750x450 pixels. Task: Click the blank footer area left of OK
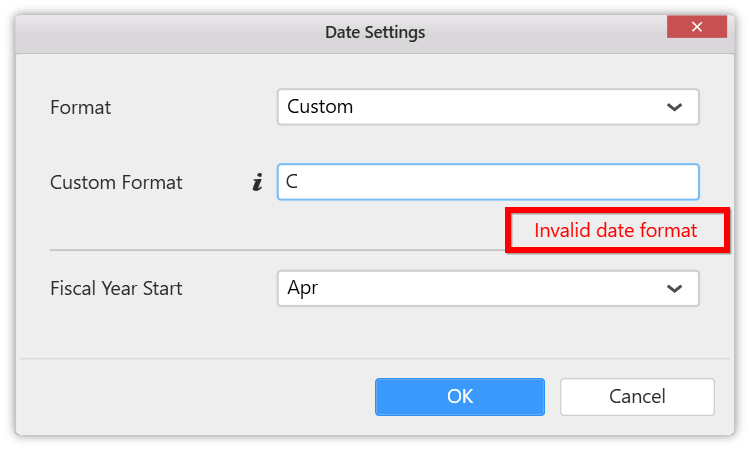click(190, 396)
